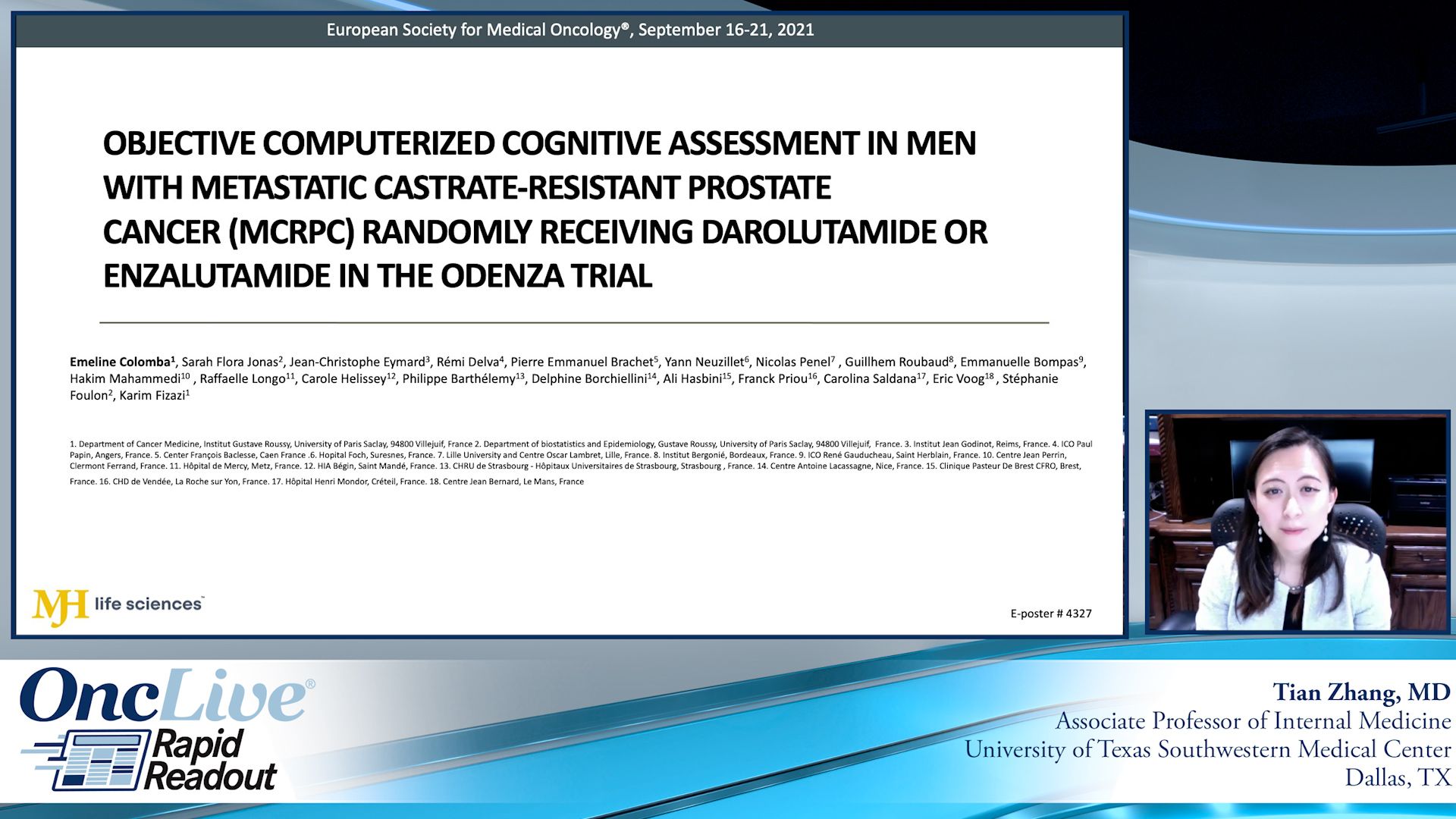
Task: Click the author name 'Carolina Saldana'
Action: [x=870, y=378]
